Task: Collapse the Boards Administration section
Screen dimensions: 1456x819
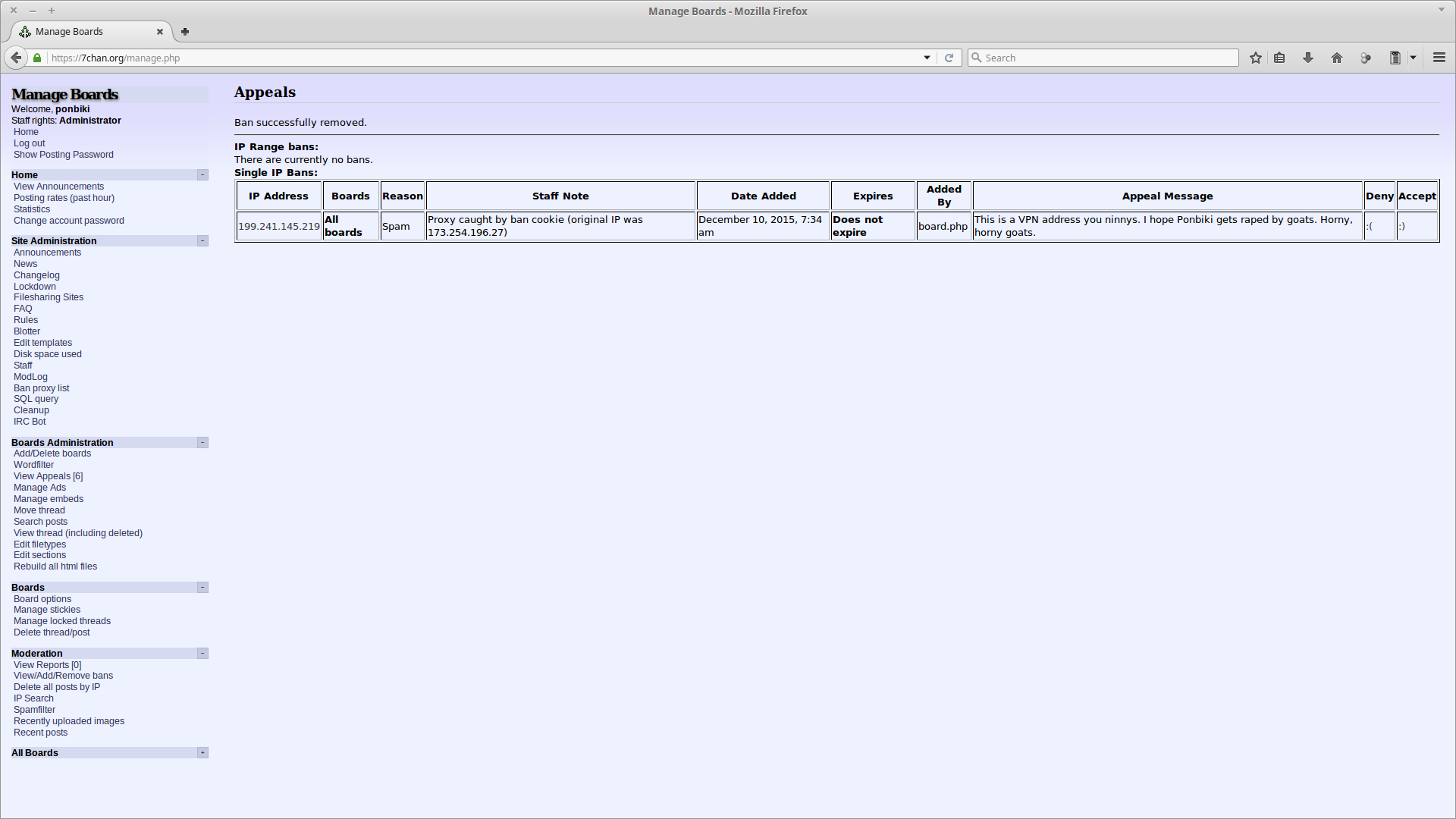Action: (x=202, y=443)
